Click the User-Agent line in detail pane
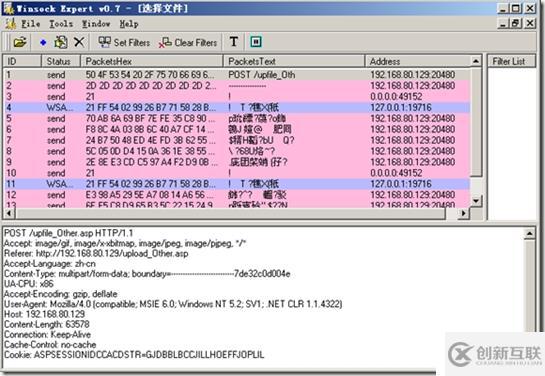Screen dimensions: 545x376 [173, 304]
